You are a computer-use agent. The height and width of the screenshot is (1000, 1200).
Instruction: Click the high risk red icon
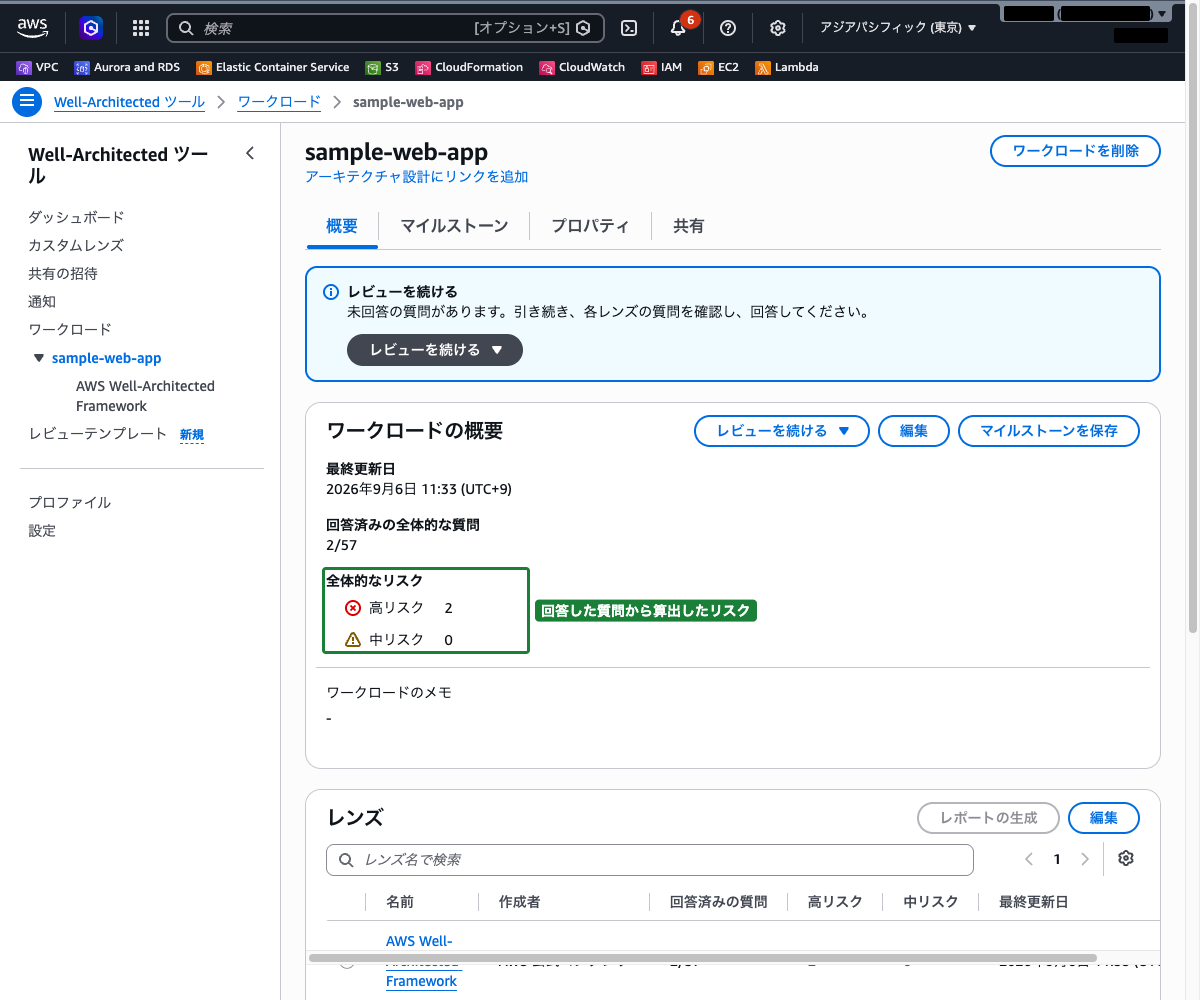tap(352, 608)
